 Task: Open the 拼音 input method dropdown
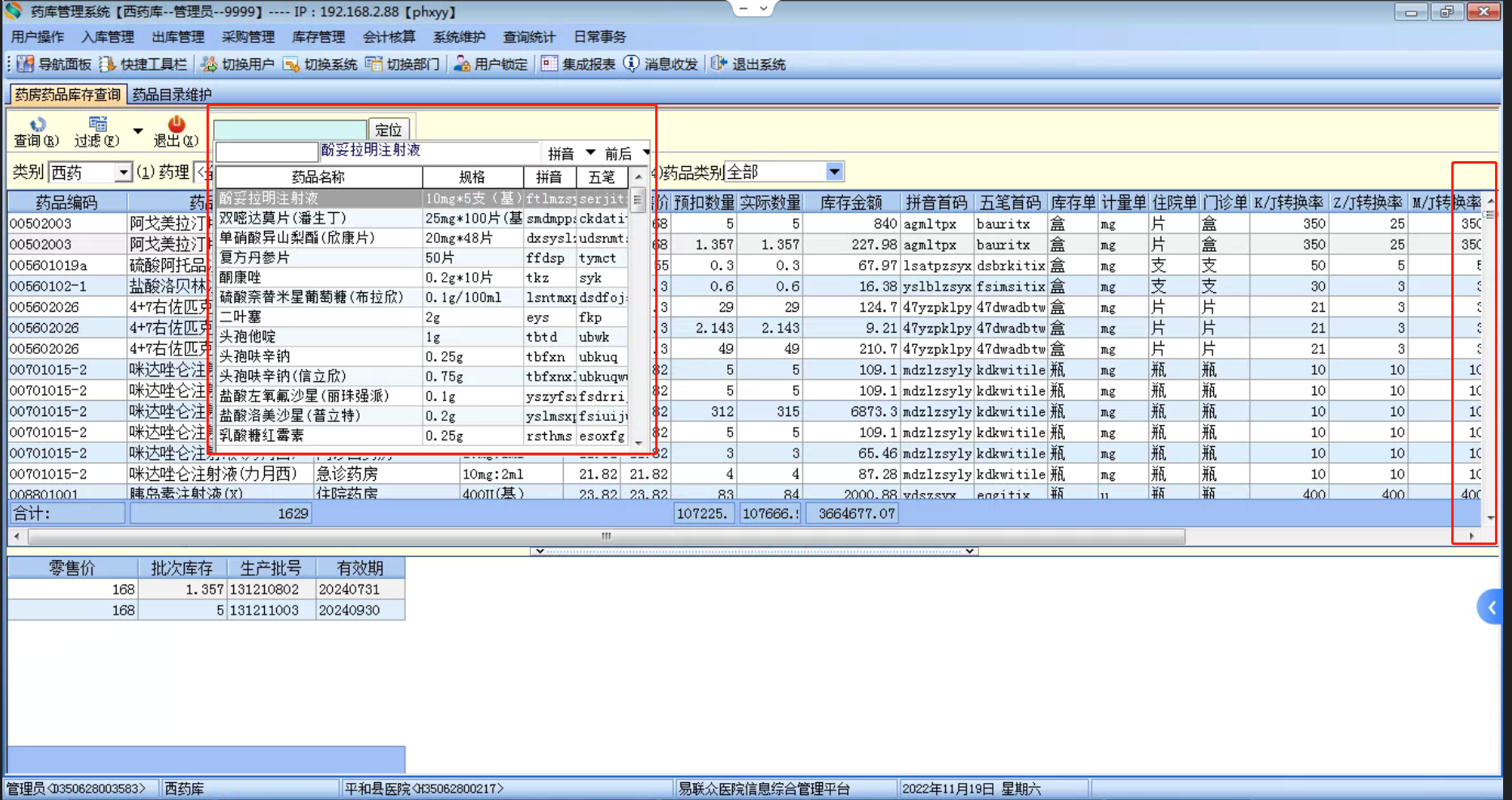pyautogui.click(x=590, y=153)
